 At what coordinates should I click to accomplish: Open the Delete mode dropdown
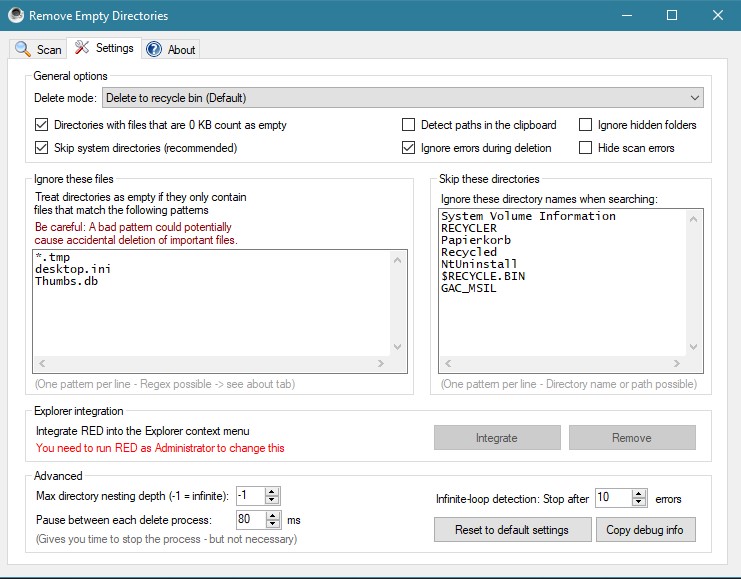[x=403, y=98]
